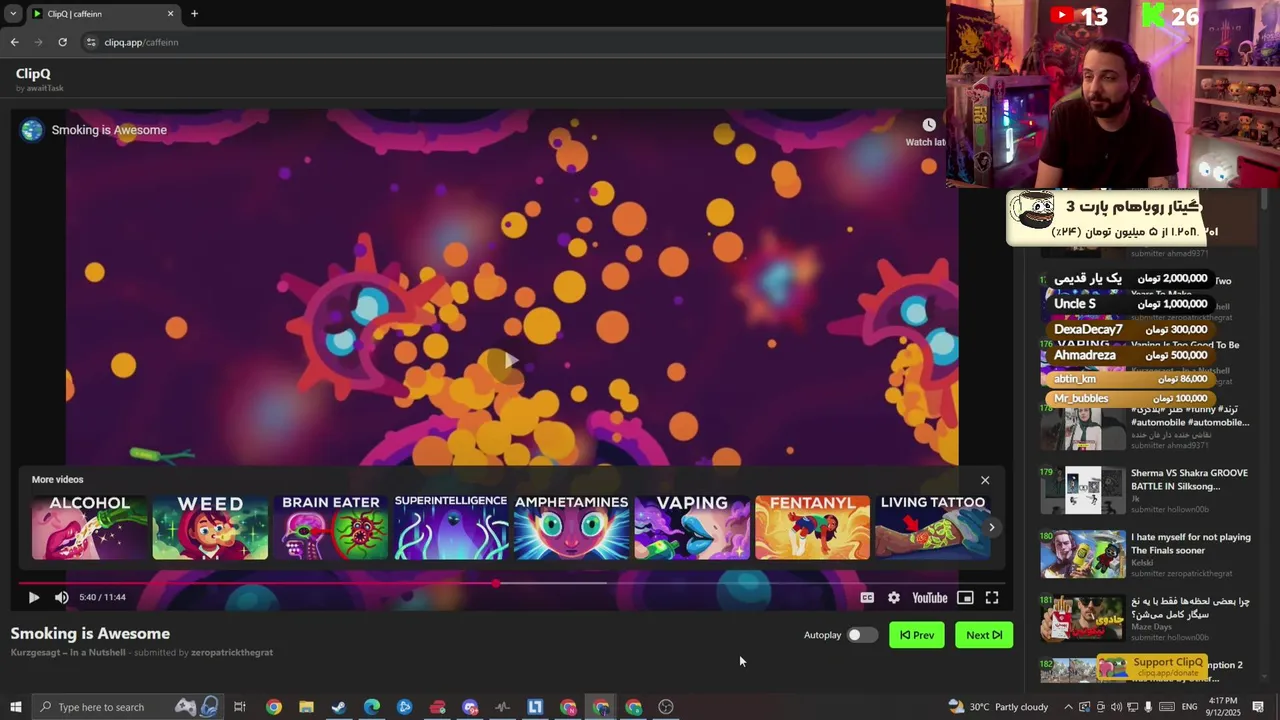Go to previous clip with Prev button

pos(917,635)
